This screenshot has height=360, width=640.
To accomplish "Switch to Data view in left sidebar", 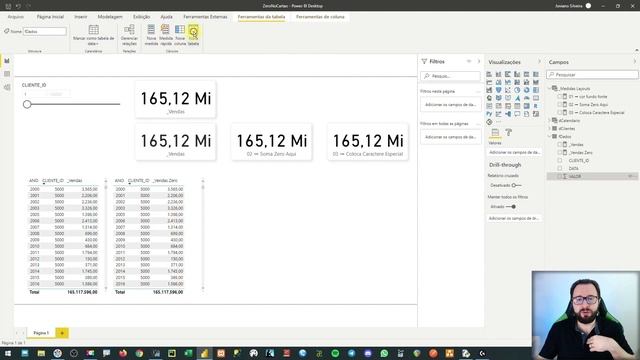I will [7, 74].
